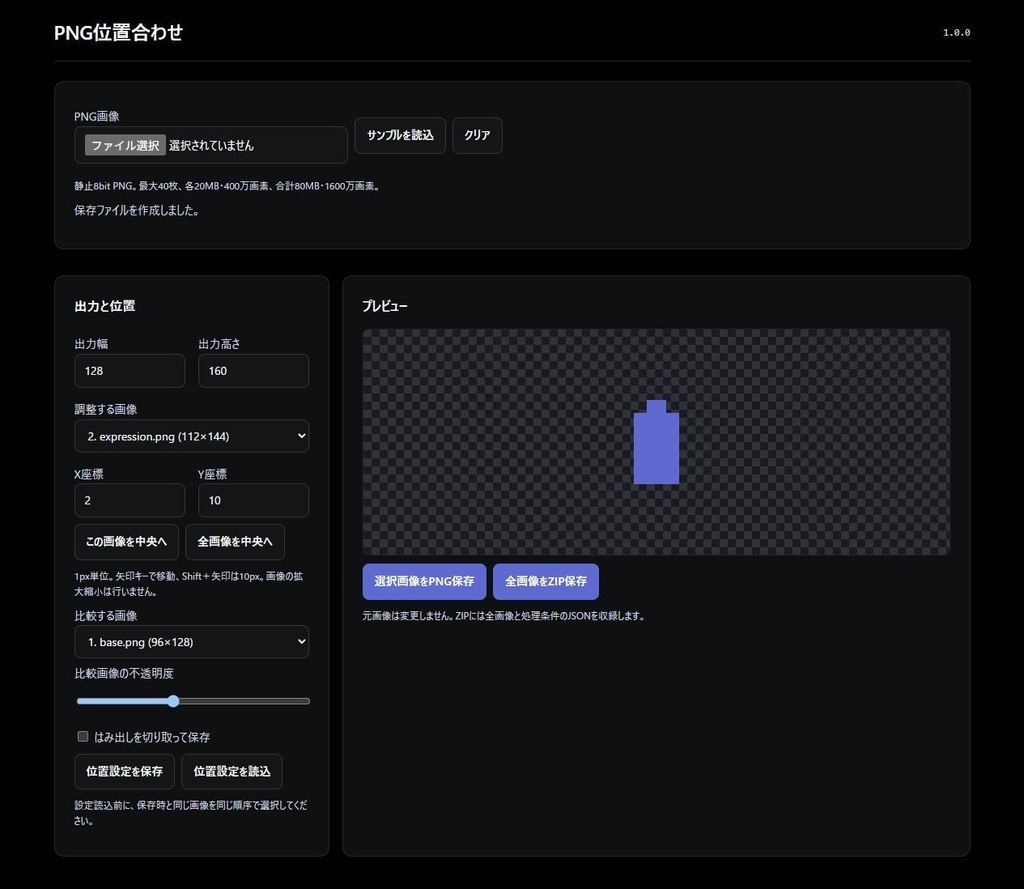Open the 調整する画像 dropdown
The height and width of the screenshot is (889, 1024).
(191, 436)
